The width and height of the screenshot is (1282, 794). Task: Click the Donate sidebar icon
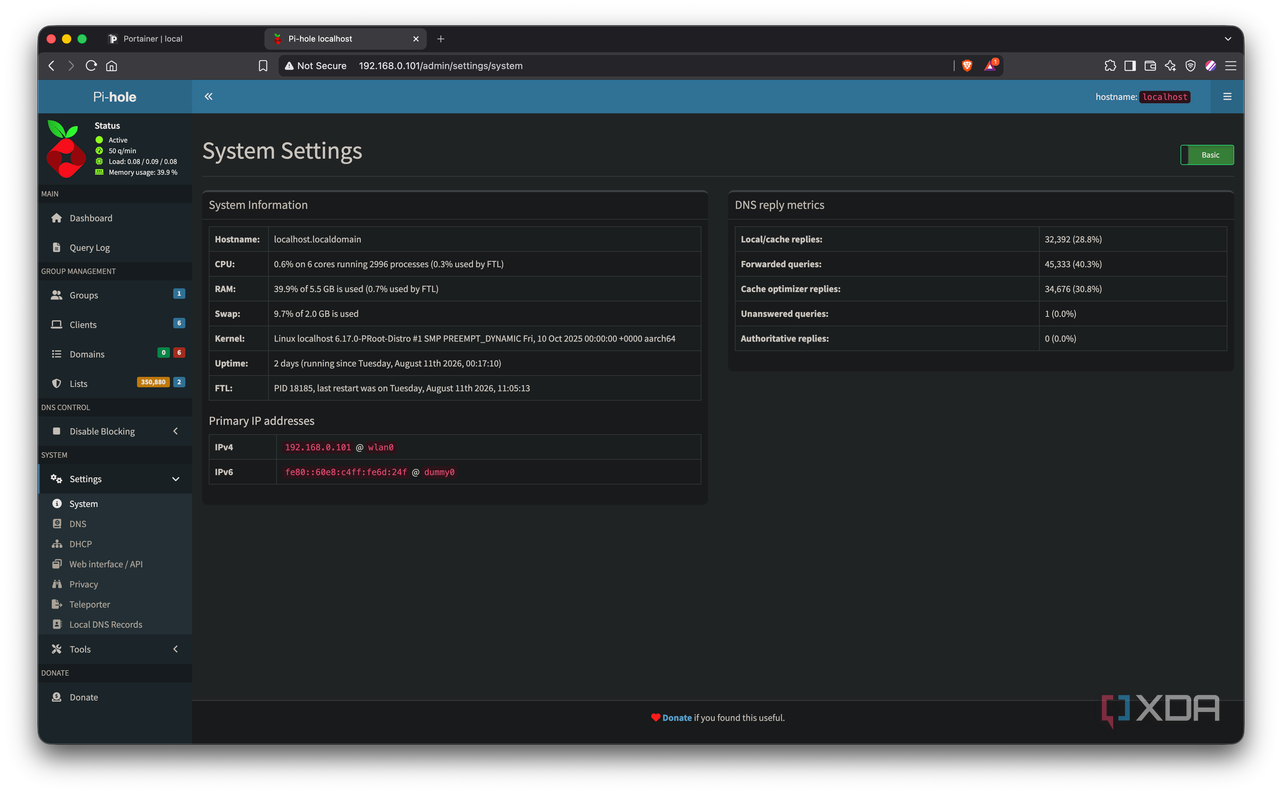click(56, 697)
